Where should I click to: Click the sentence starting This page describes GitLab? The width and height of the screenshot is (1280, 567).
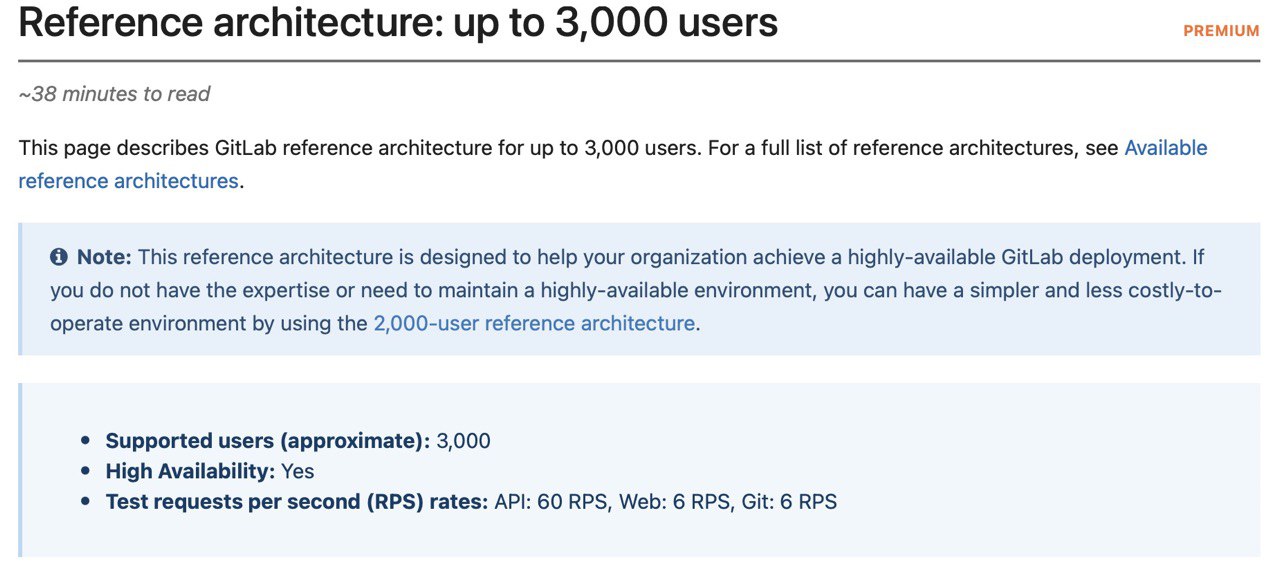(x=360, y=148)
